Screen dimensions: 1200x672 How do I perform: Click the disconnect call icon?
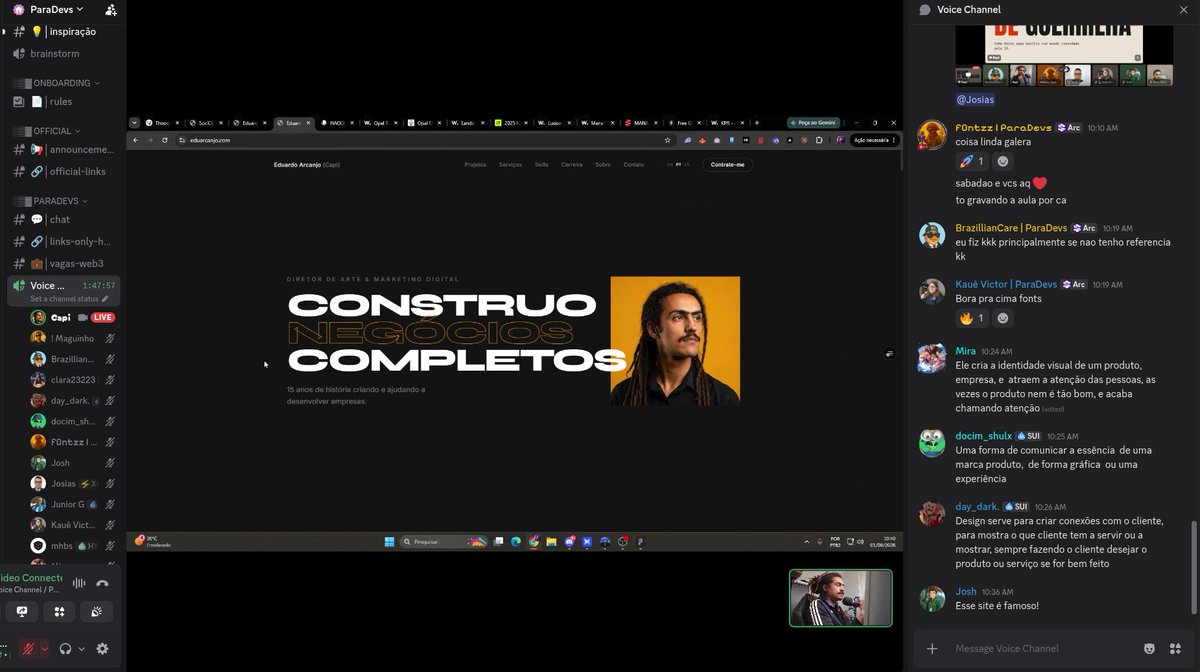[x=102, y=584]
